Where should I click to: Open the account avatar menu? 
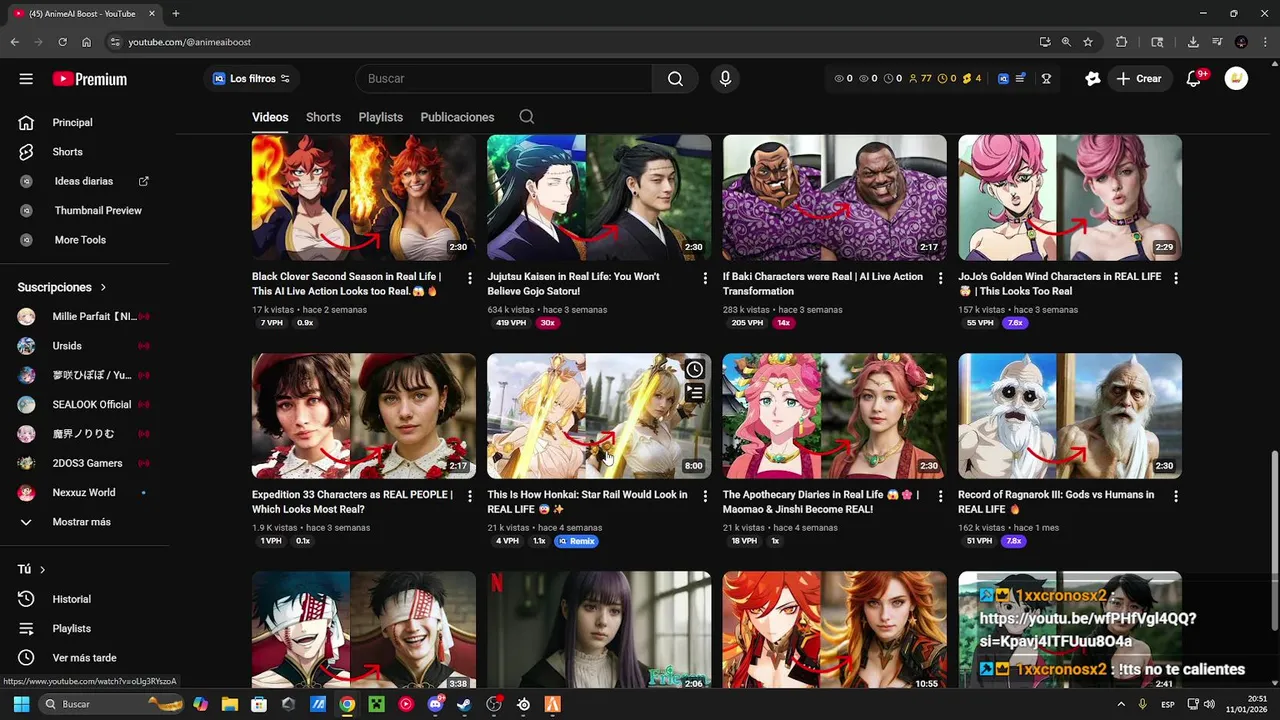(1236, 79)
